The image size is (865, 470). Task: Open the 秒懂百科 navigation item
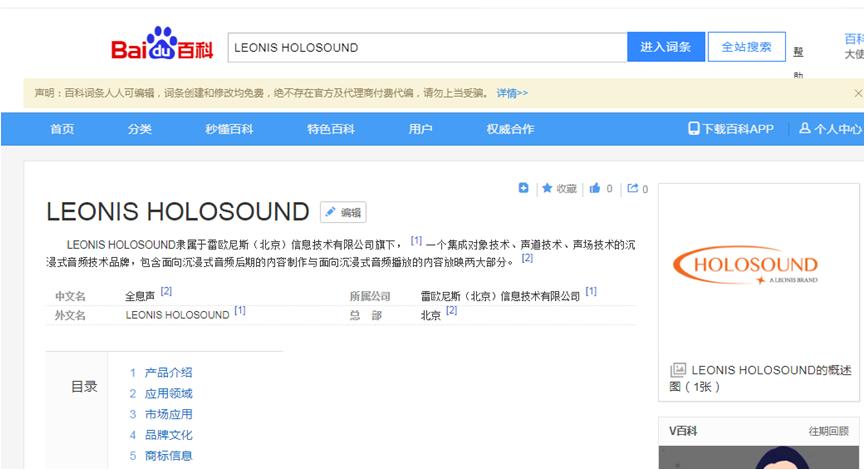coord(229,129)
